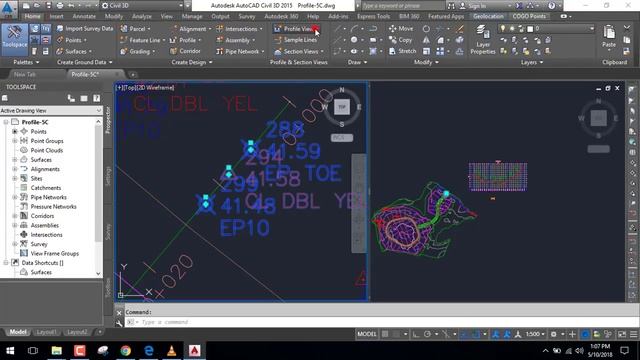Expand the Draw panel flyout
Image resolution: width=640 pixels, height=360 pixels.
357,62
